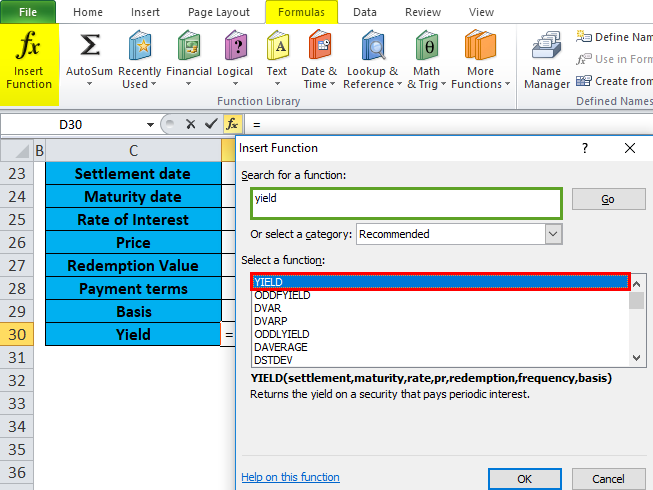The width and height of the screenshot is (653, 490).
Task: Open the Name Manager
Action: point(546,62)
